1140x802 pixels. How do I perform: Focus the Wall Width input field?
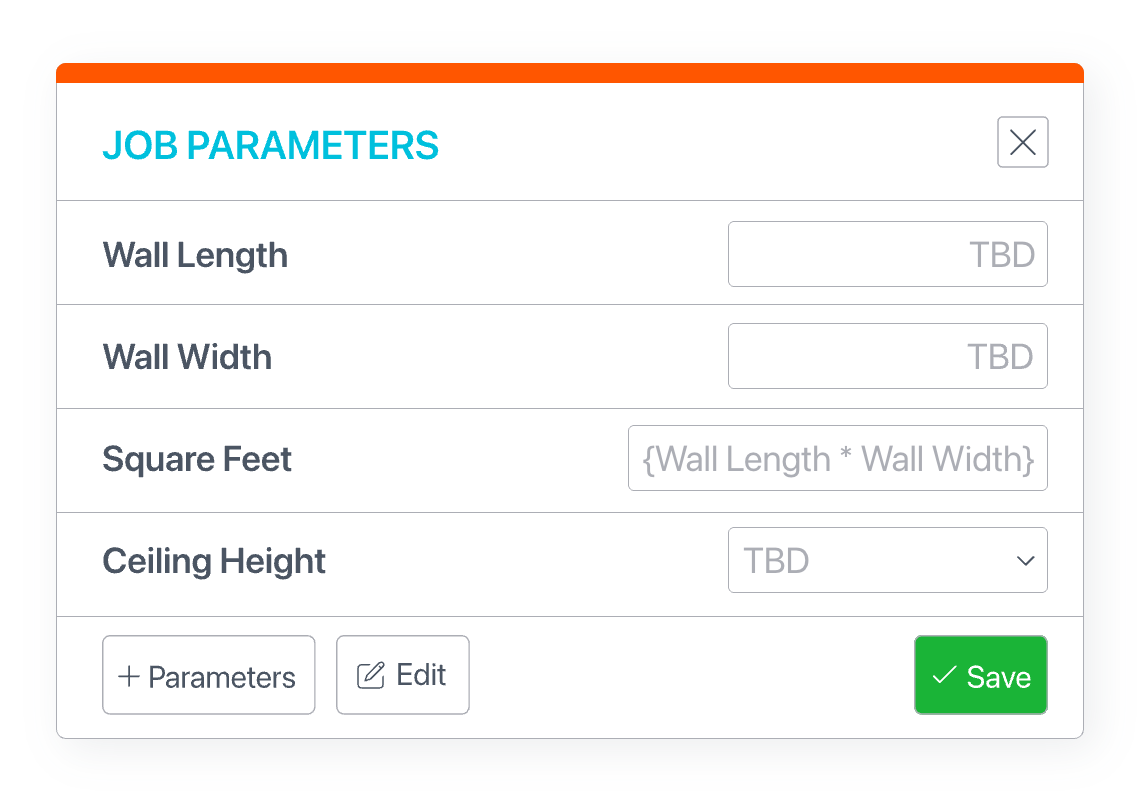(x=887, y=356)
